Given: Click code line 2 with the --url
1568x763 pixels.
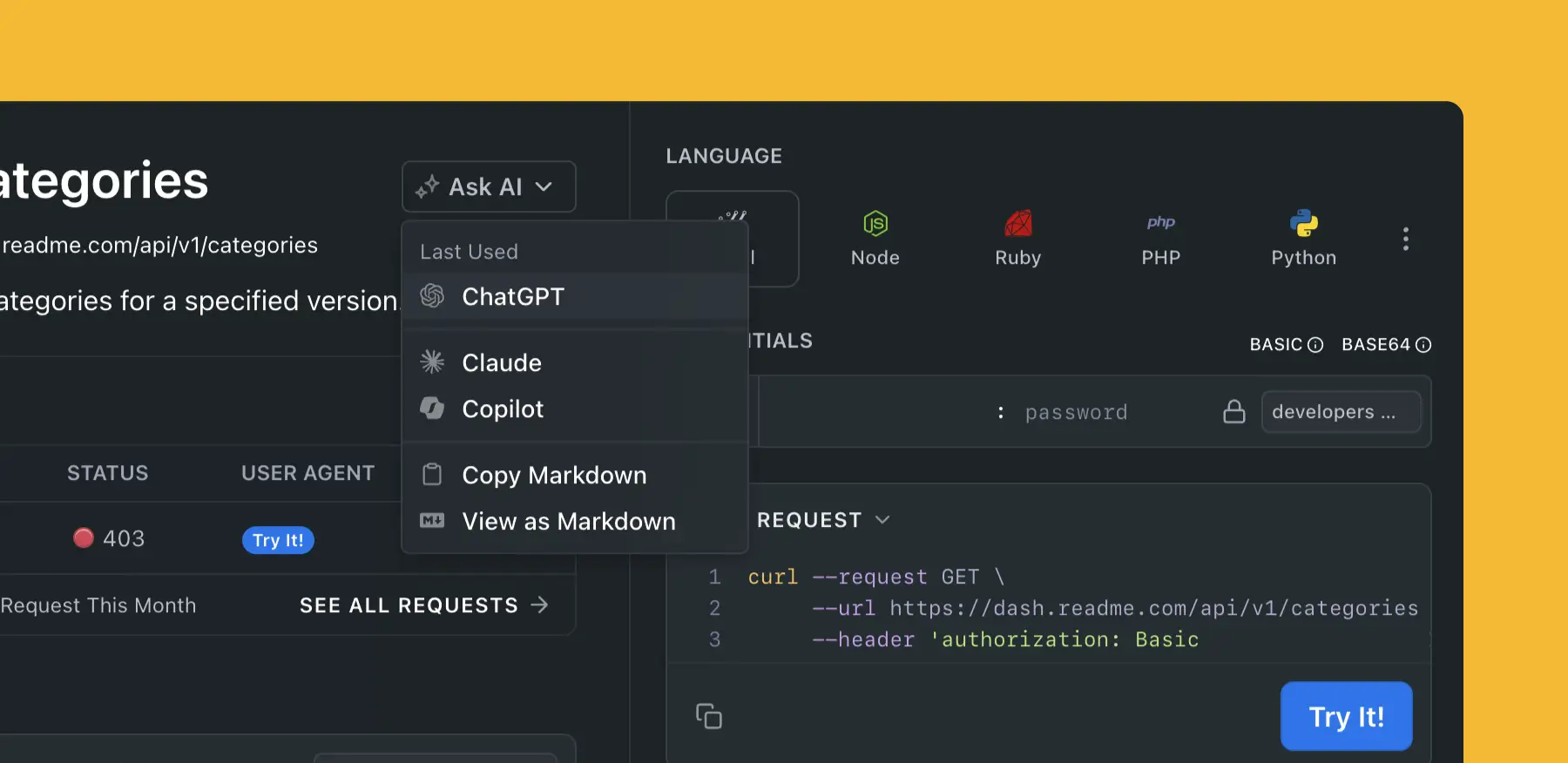Looking at the screenshot, I should pyautogui.click(x=1115, y=608).
